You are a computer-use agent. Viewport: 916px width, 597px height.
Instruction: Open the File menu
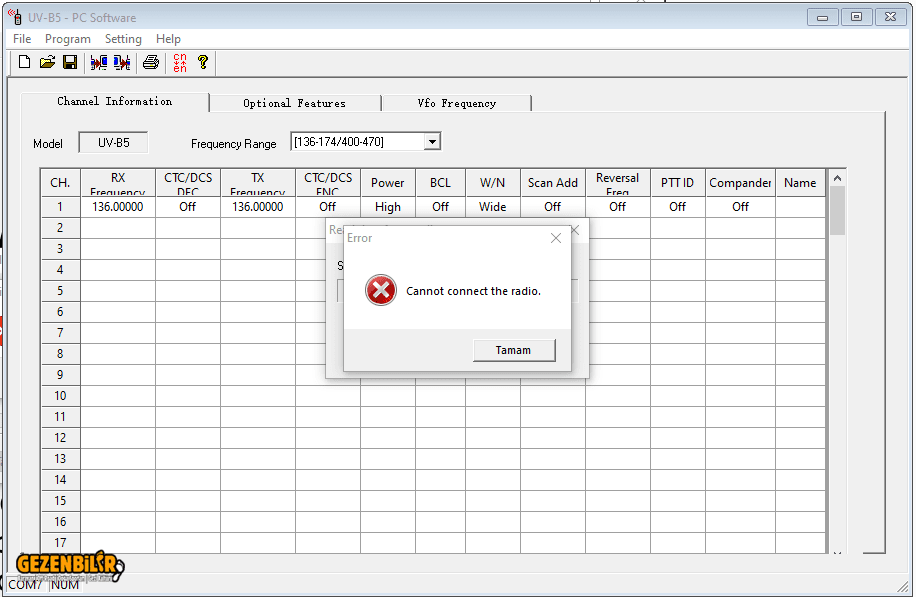[22, 39]
